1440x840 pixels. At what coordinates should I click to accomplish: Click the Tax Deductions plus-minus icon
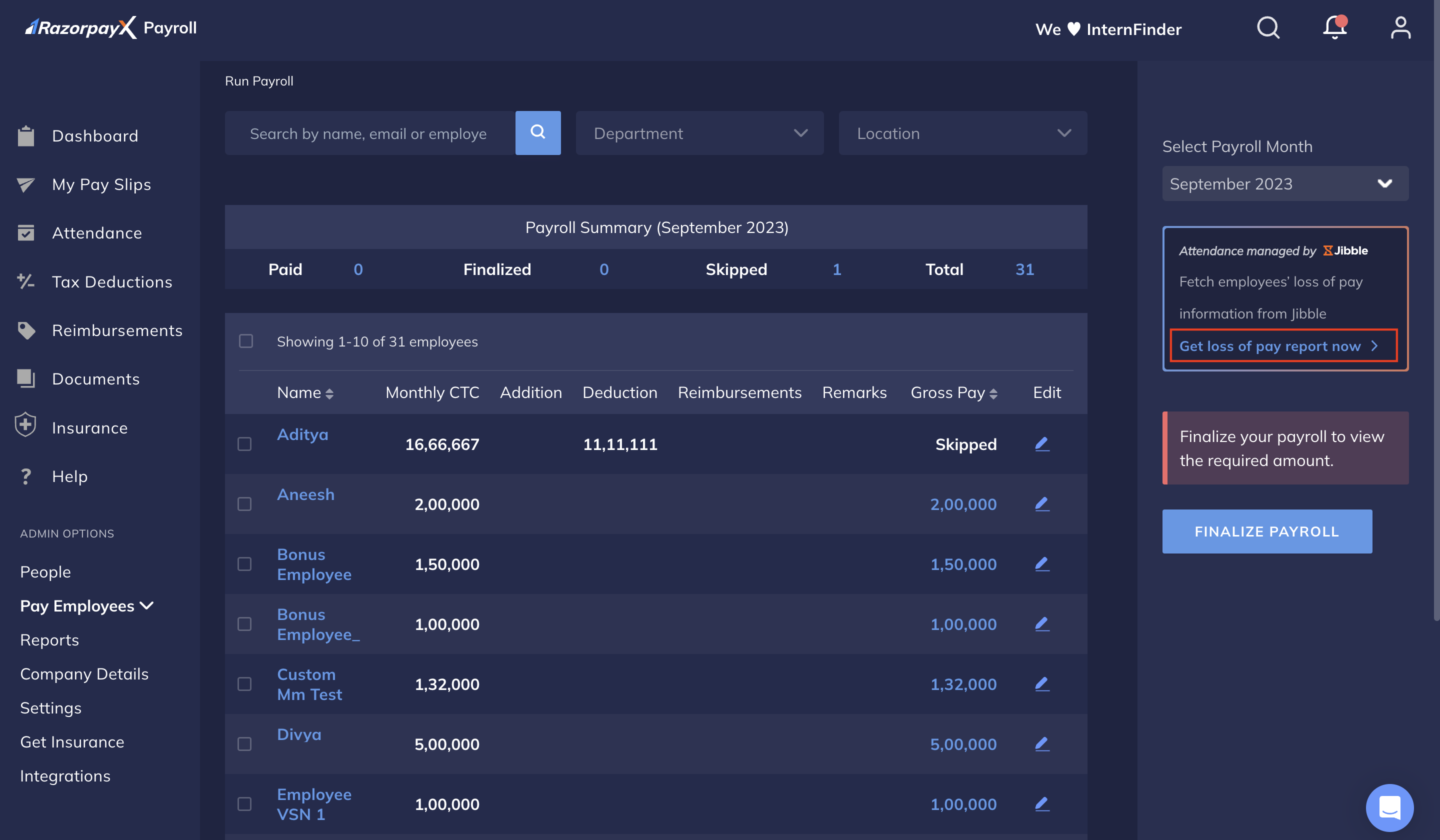click(x=25, y=281)
